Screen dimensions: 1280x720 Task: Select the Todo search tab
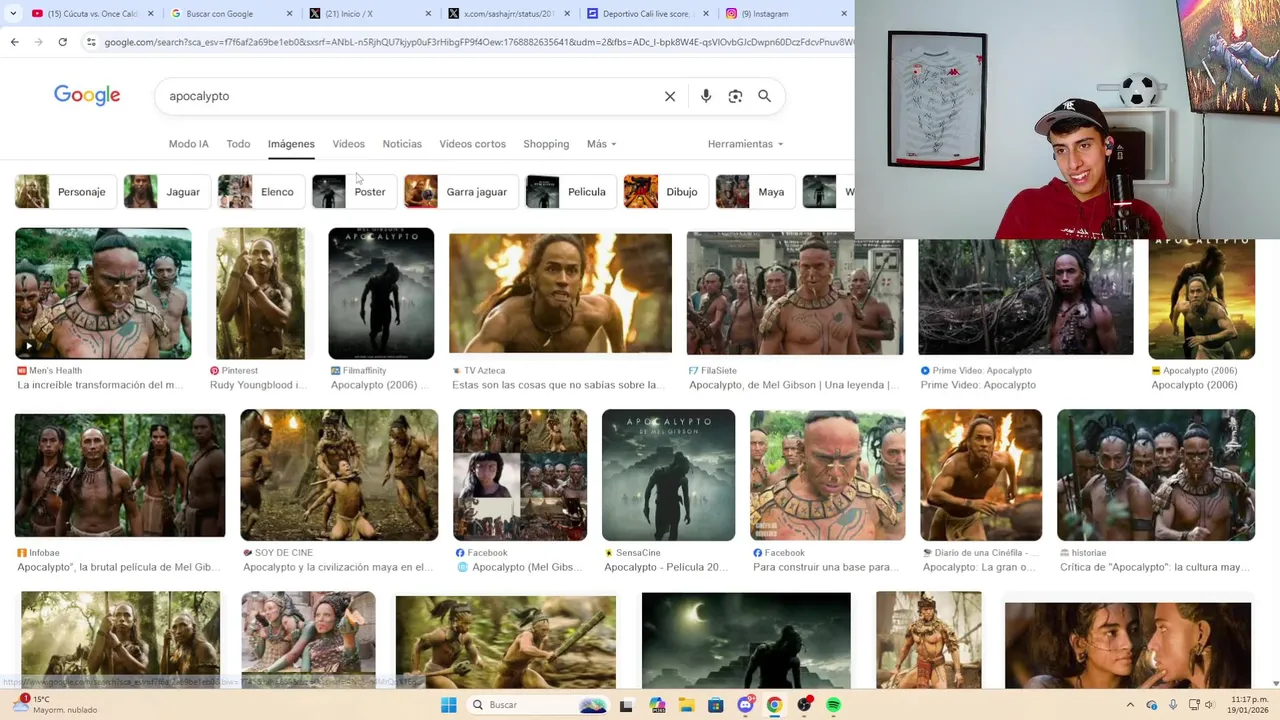click(238, 144)
